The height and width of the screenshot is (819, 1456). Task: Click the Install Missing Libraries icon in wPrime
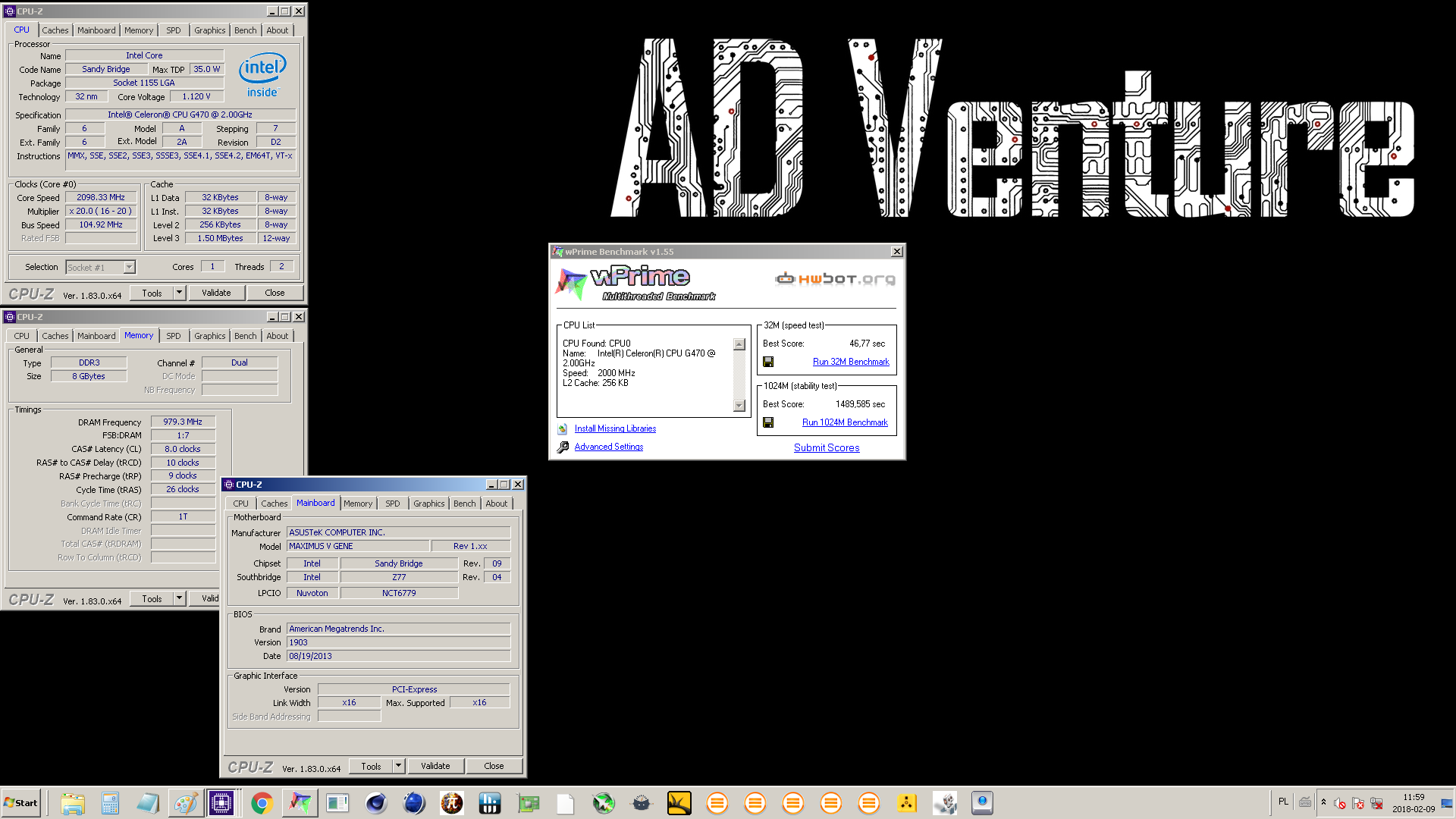point(563,428)
